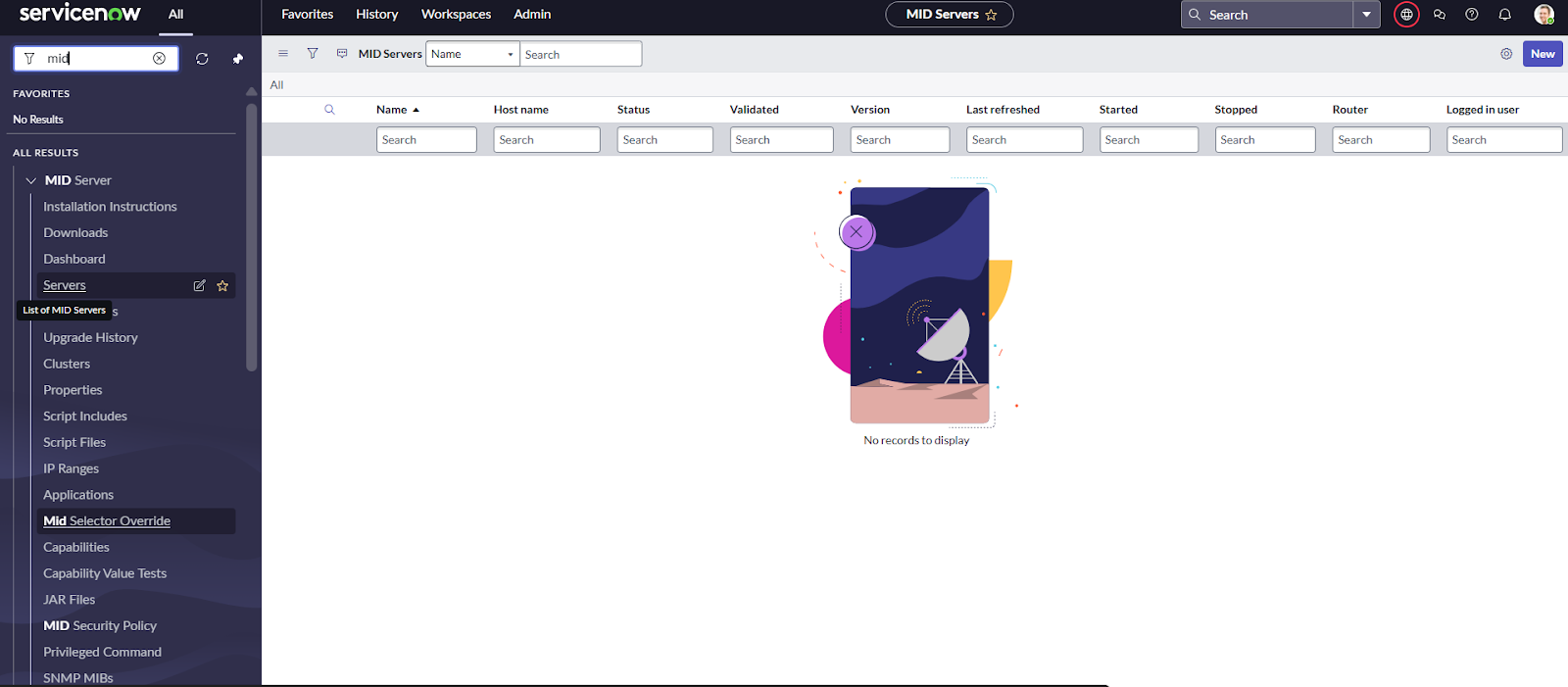
Task: Open the help question mark icon
Action: point(1472,15)
